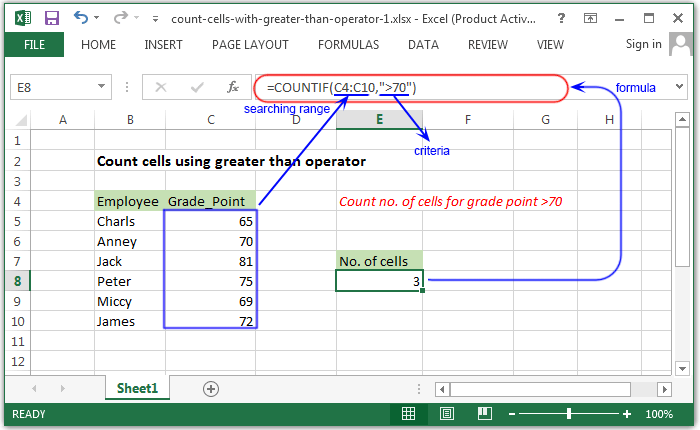Add a new sheet with plus icon
This screenshot has height=430, width=700.
211,389
